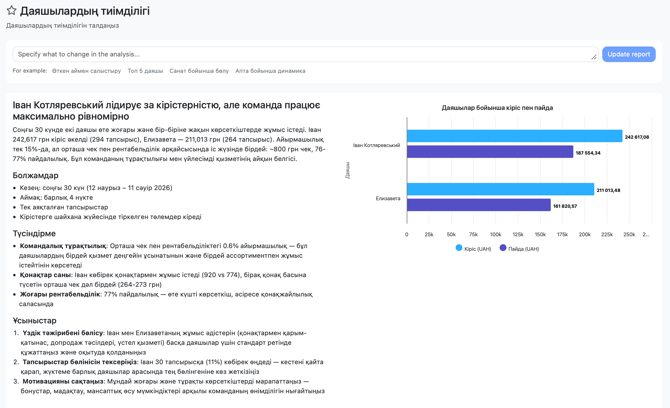The image size is (670, 408).
Task: Click the purple Пайда (UAH) legend dot
Action: pyautogui.click(x=503, y=248)
